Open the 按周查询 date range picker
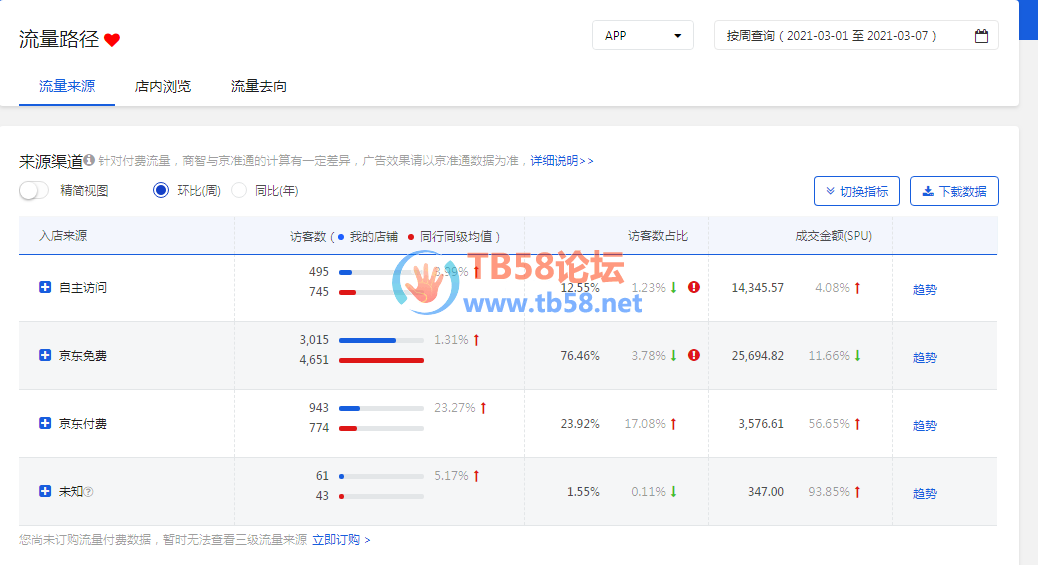Screen dimensions: 1038x565 856,36
